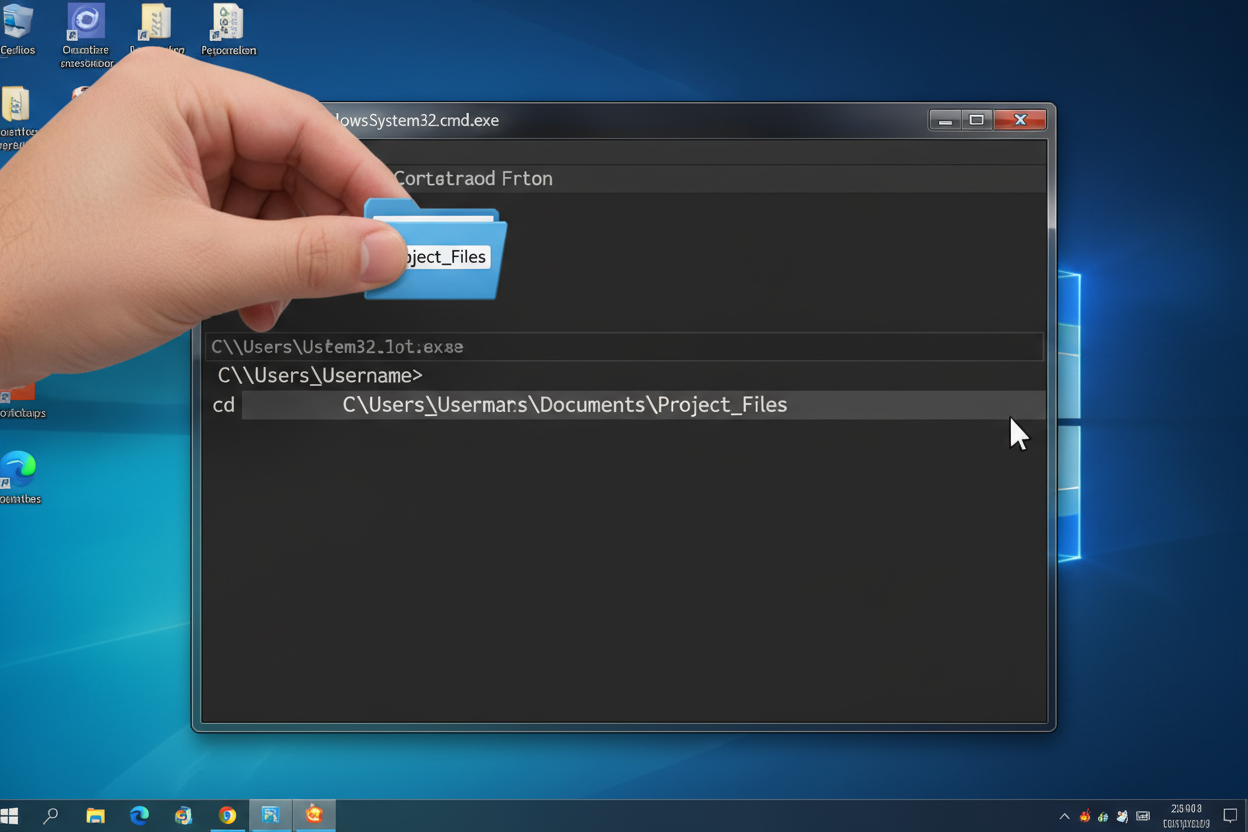Maximize the cmd.exe window
The width and height of the screenshot is (1248, 832).
point(977,120)
